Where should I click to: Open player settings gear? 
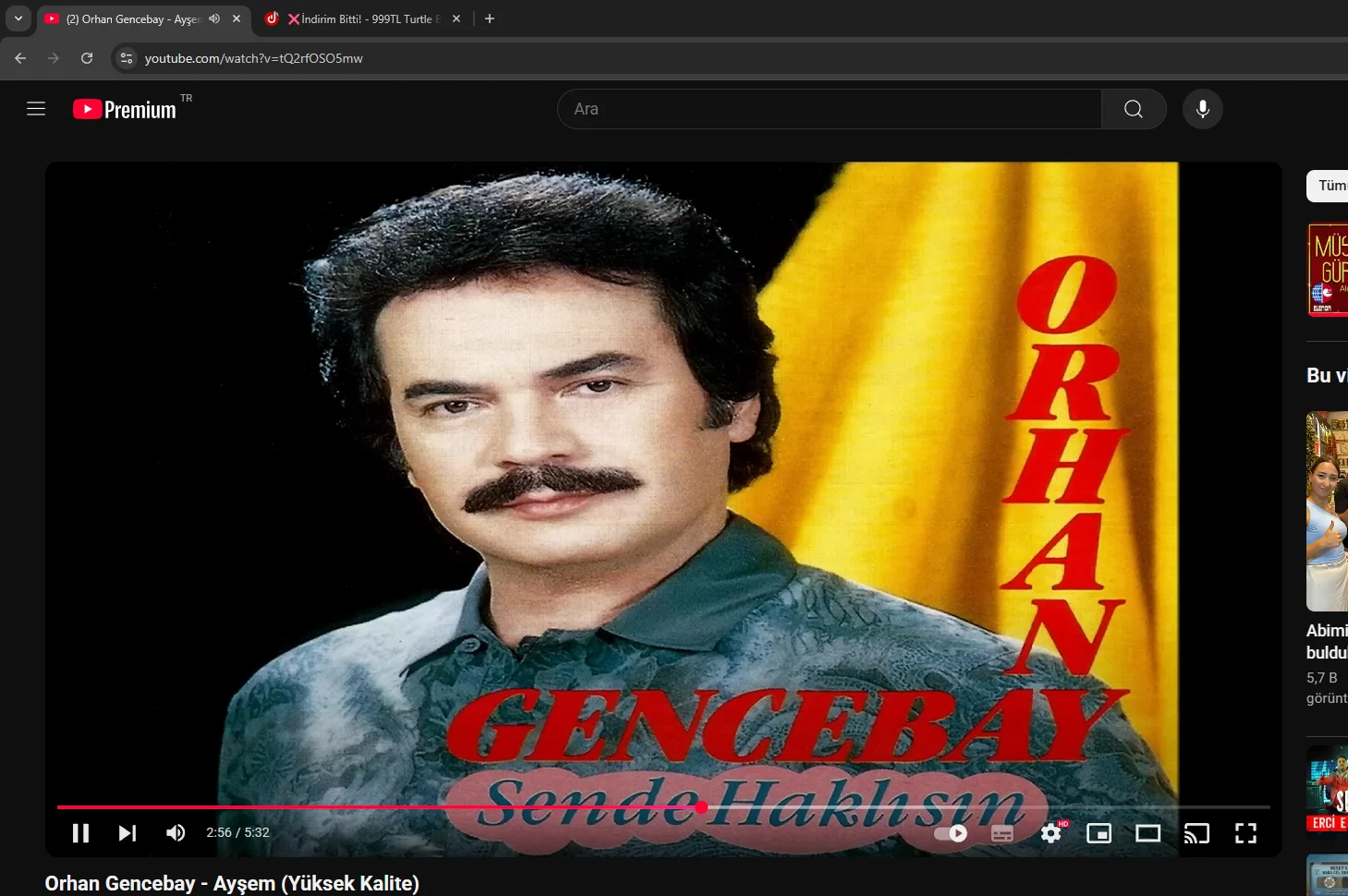click(1051, 833)
